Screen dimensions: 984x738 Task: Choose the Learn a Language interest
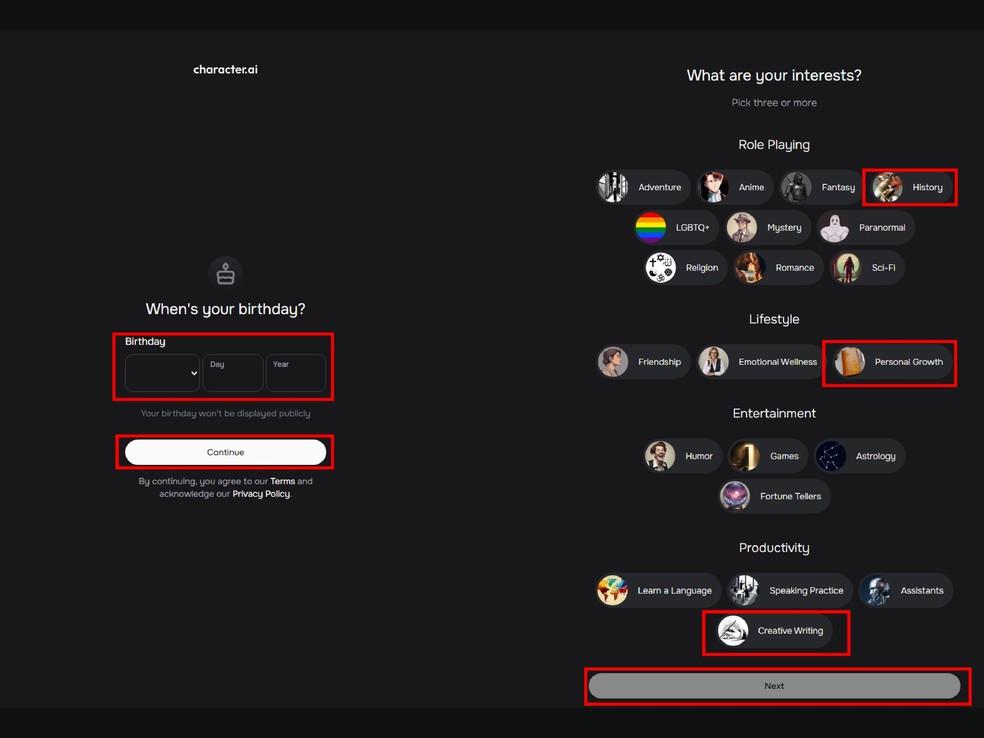[x=658, y=590]
